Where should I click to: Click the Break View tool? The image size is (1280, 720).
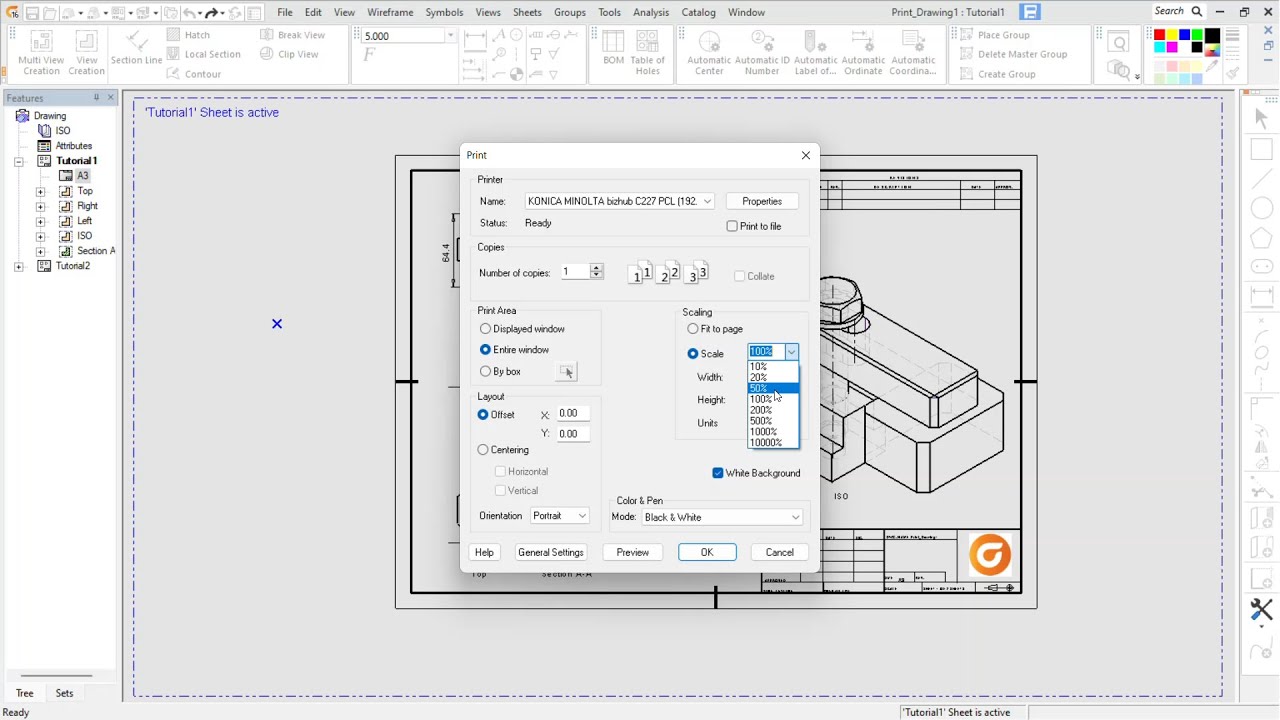click(292, 35)
